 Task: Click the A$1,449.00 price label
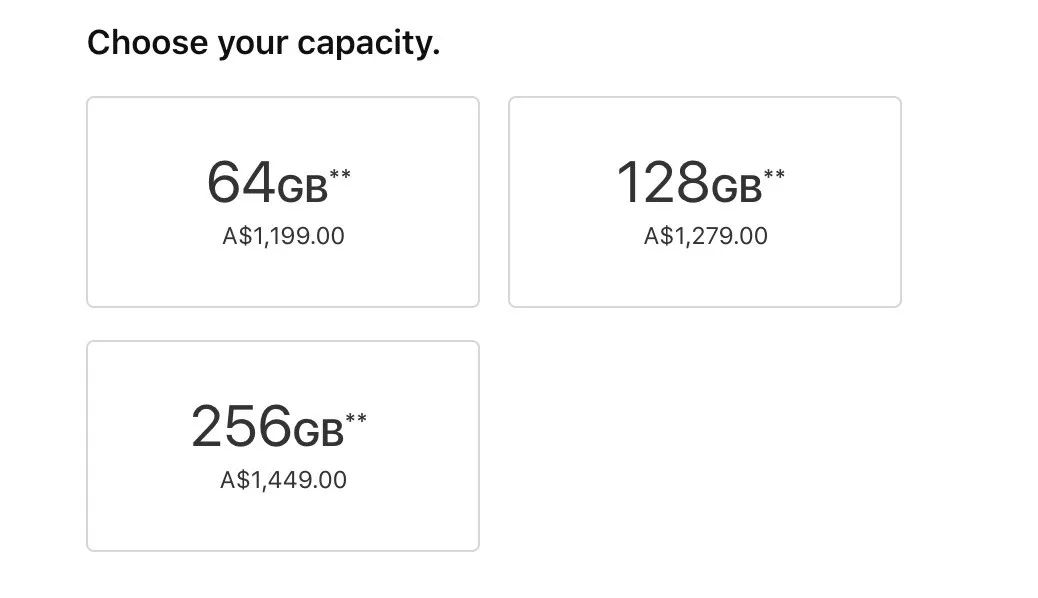pos(283,480)
